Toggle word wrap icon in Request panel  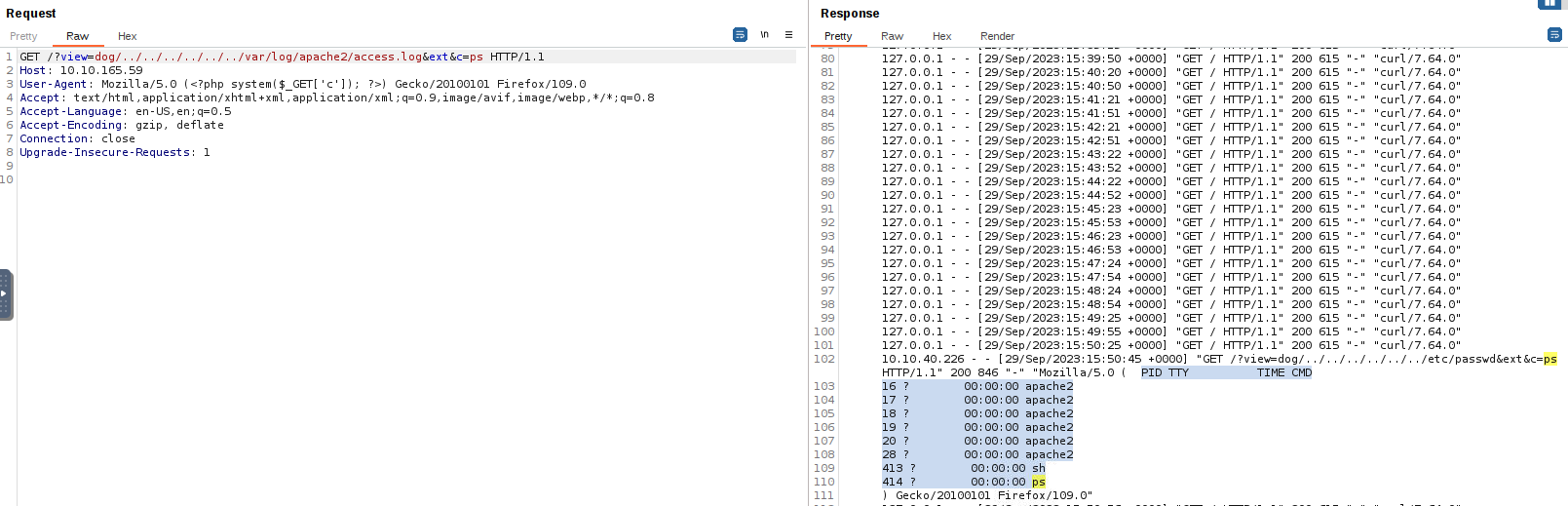tap(740, 35)
